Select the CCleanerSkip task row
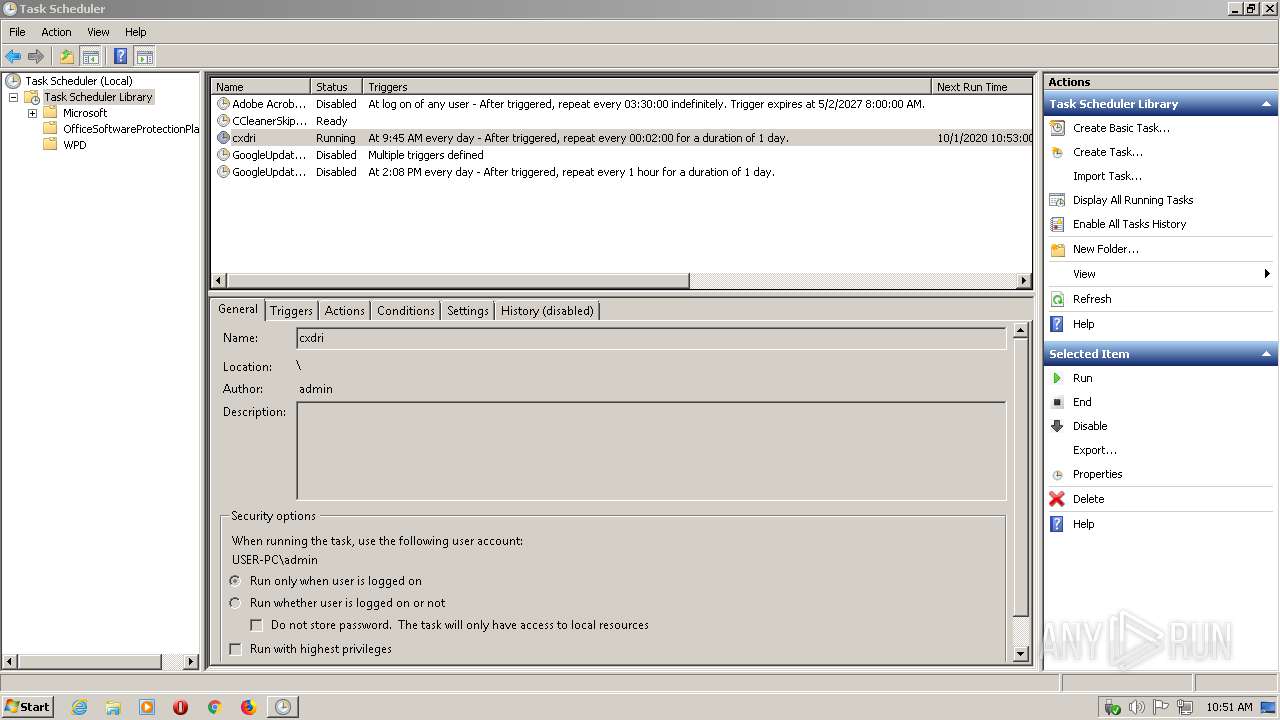This screenshot has width=1280, height=720. coord(621,121)
